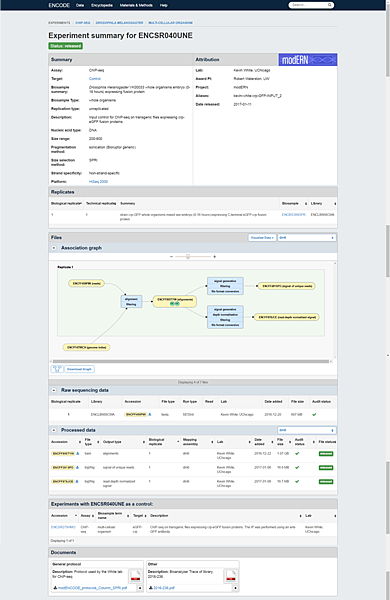Open the Help menu
Image resolution: width=390 pixels, height=600 pixels.
tap(163, 5)
